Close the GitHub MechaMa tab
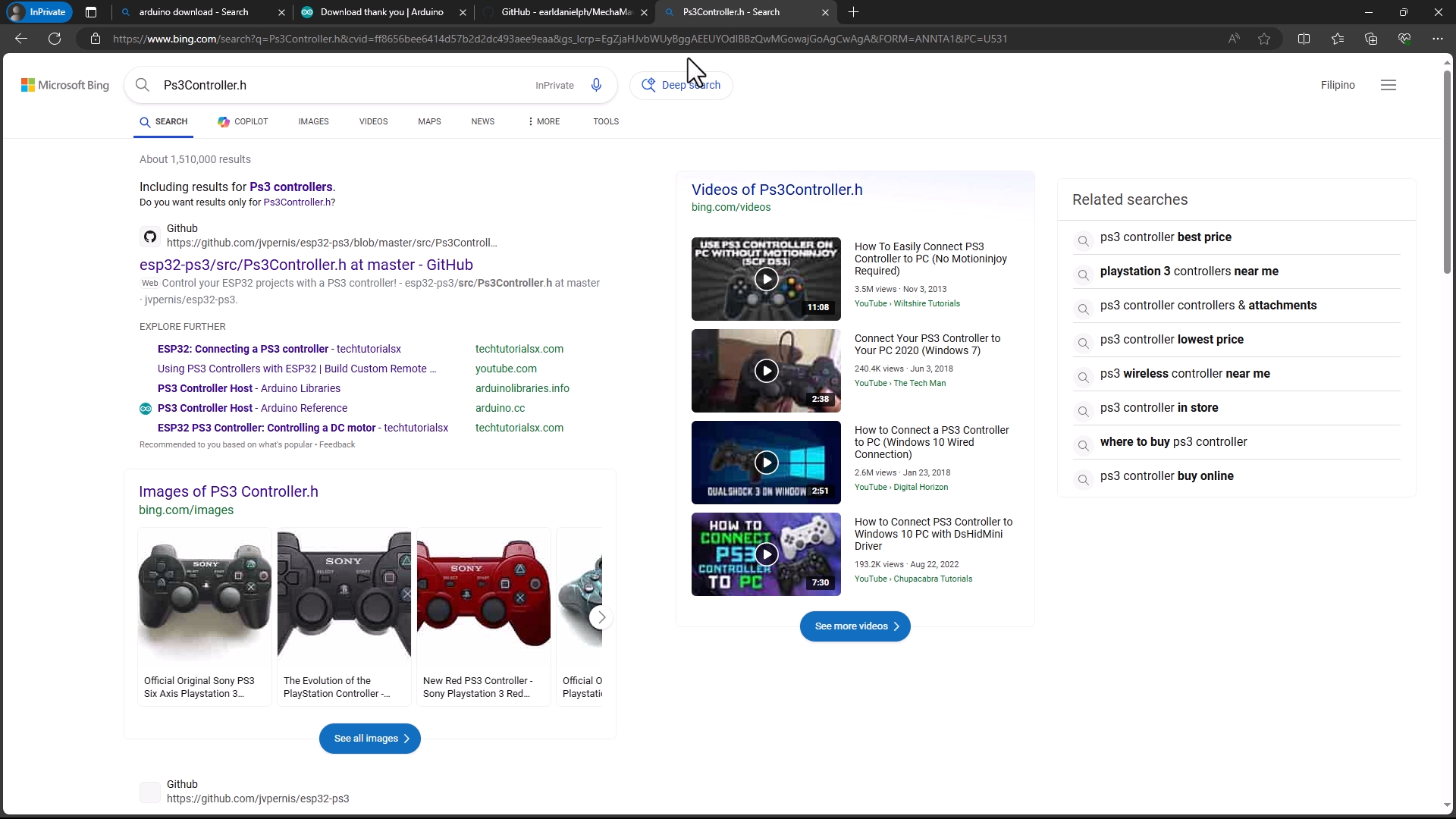Image resolution: width=1456 pixels, height=819 pixels. tap(644, 12)
